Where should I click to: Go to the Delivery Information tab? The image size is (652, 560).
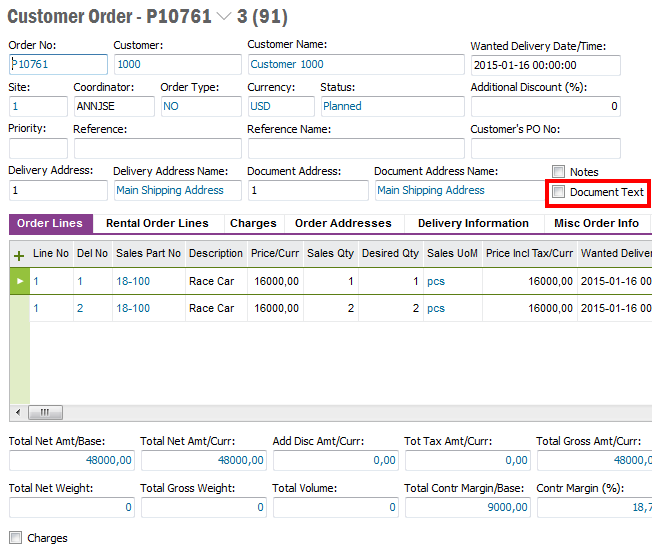point(473,223)
